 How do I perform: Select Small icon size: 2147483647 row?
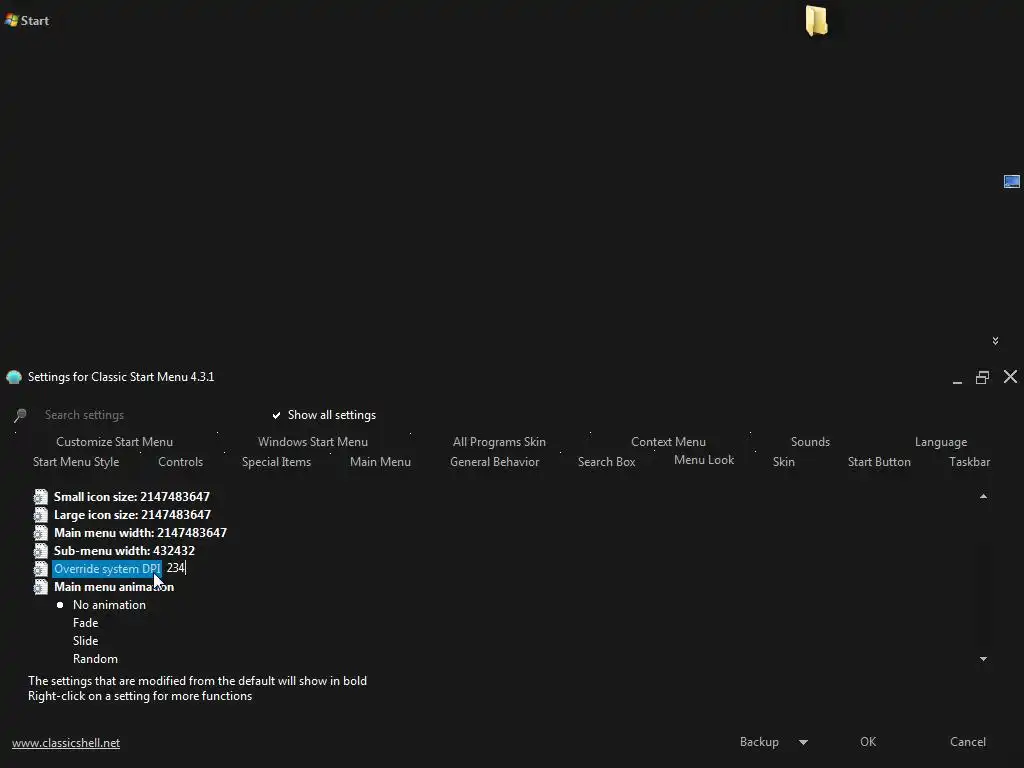coord(132,497)
